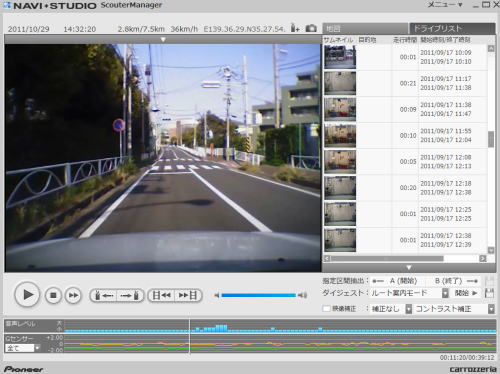Click the E139.36.29.N35.27.54 coordinates readout
This screenshot has height=374, width=500.
[244, 29]
